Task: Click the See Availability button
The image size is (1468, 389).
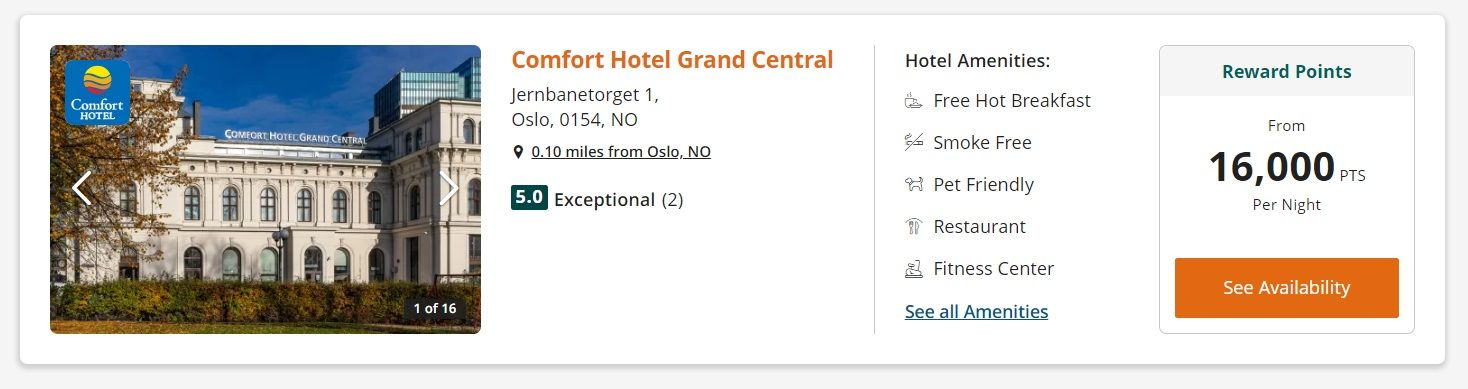Action: coord(1286,288)
